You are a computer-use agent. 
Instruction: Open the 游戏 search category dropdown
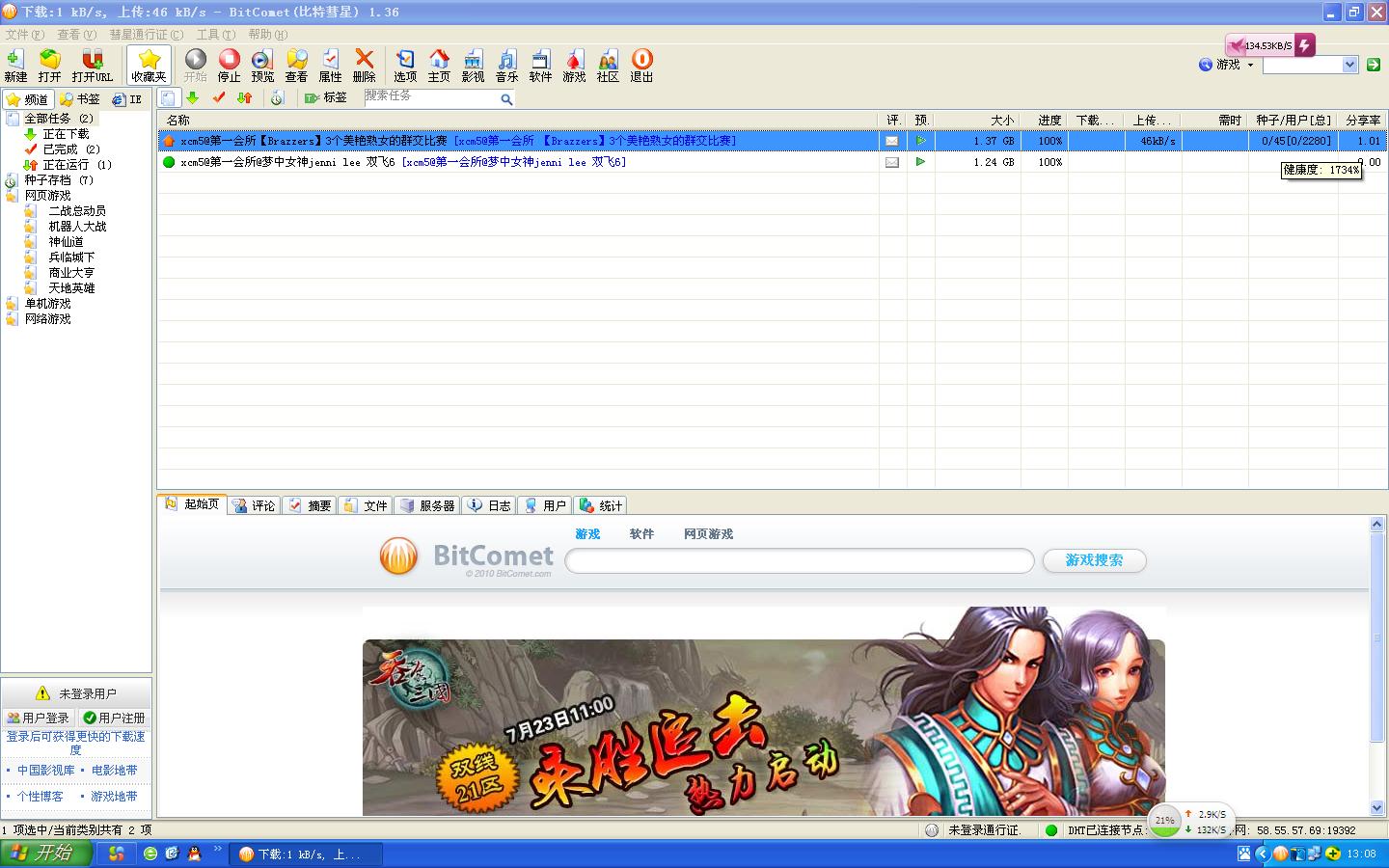pyautogui.click(x=1227, y=65)
